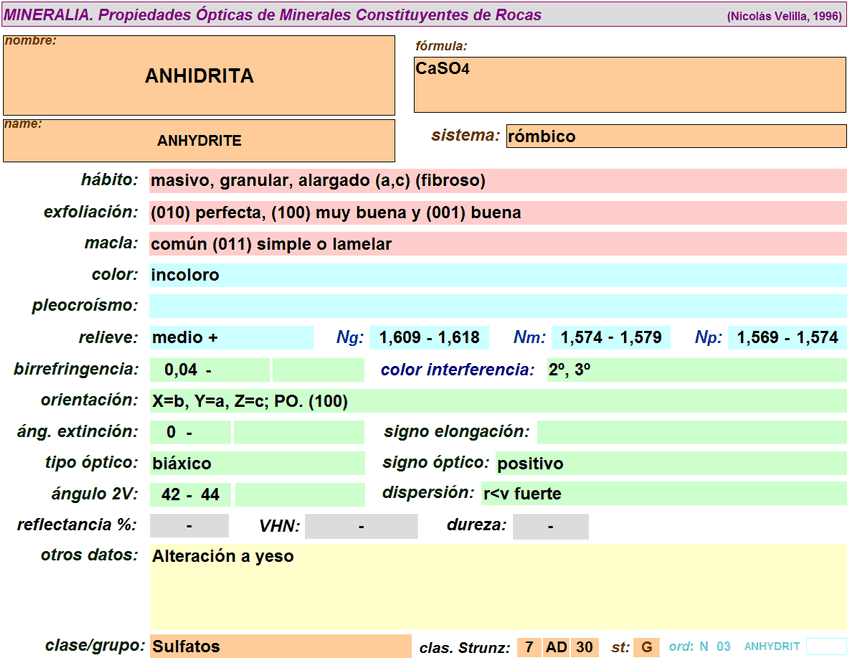Click the hábito field
Viewport: 850px width, 661px height.
tap(497, 181)
